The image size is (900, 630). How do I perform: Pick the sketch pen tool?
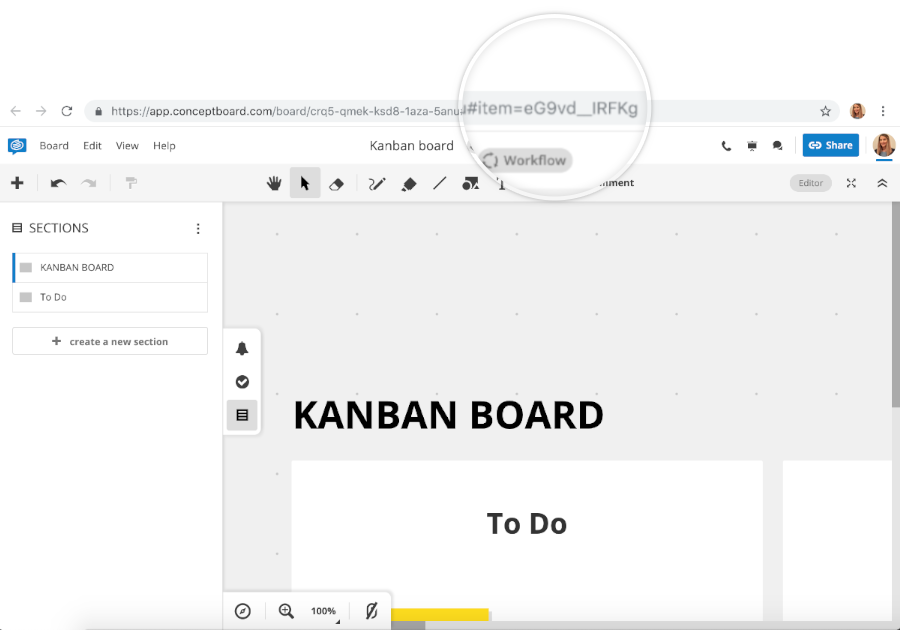click(376, 183)
